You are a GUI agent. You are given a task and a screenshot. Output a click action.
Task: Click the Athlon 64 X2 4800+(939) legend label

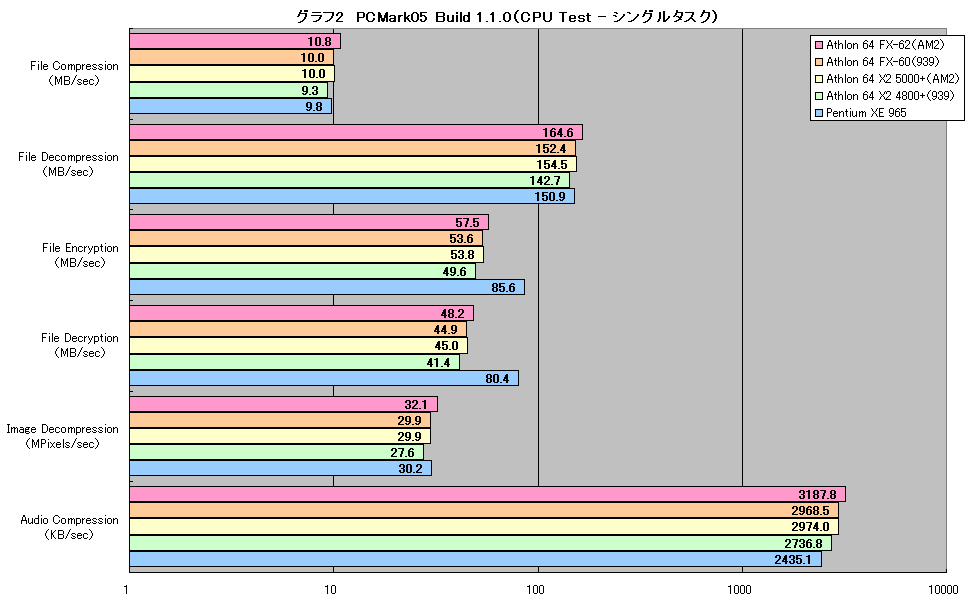890,96
